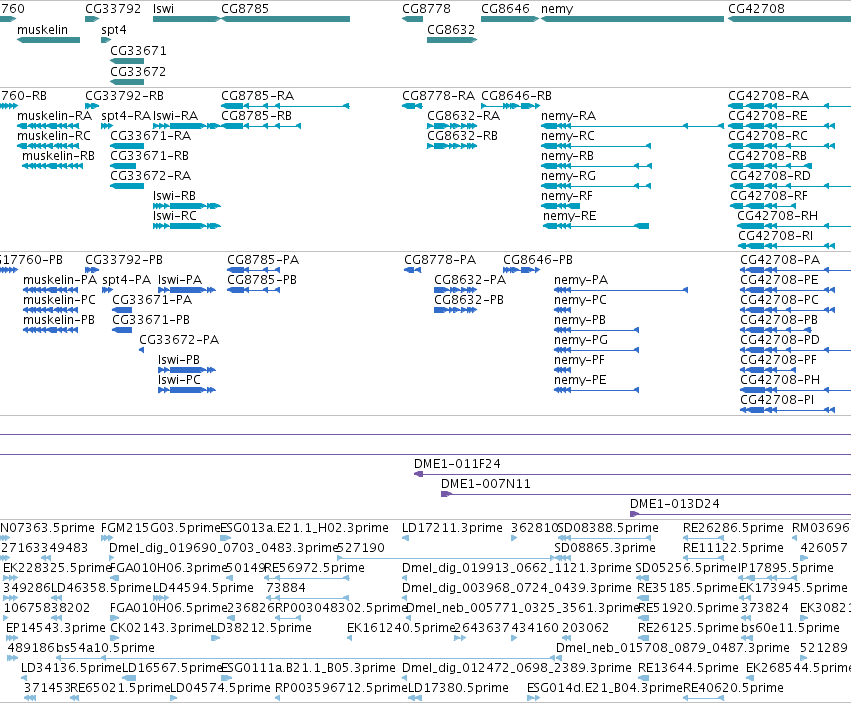Select the Iswi gene label
Image resolution: width=851 pixels, height=703 pixels.
tap(163, 9)
